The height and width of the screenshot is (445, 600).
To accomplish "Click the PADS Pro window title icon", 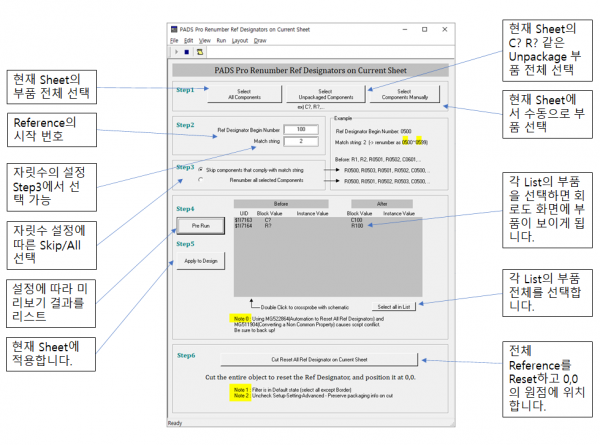I will click(x=174, y=30).
